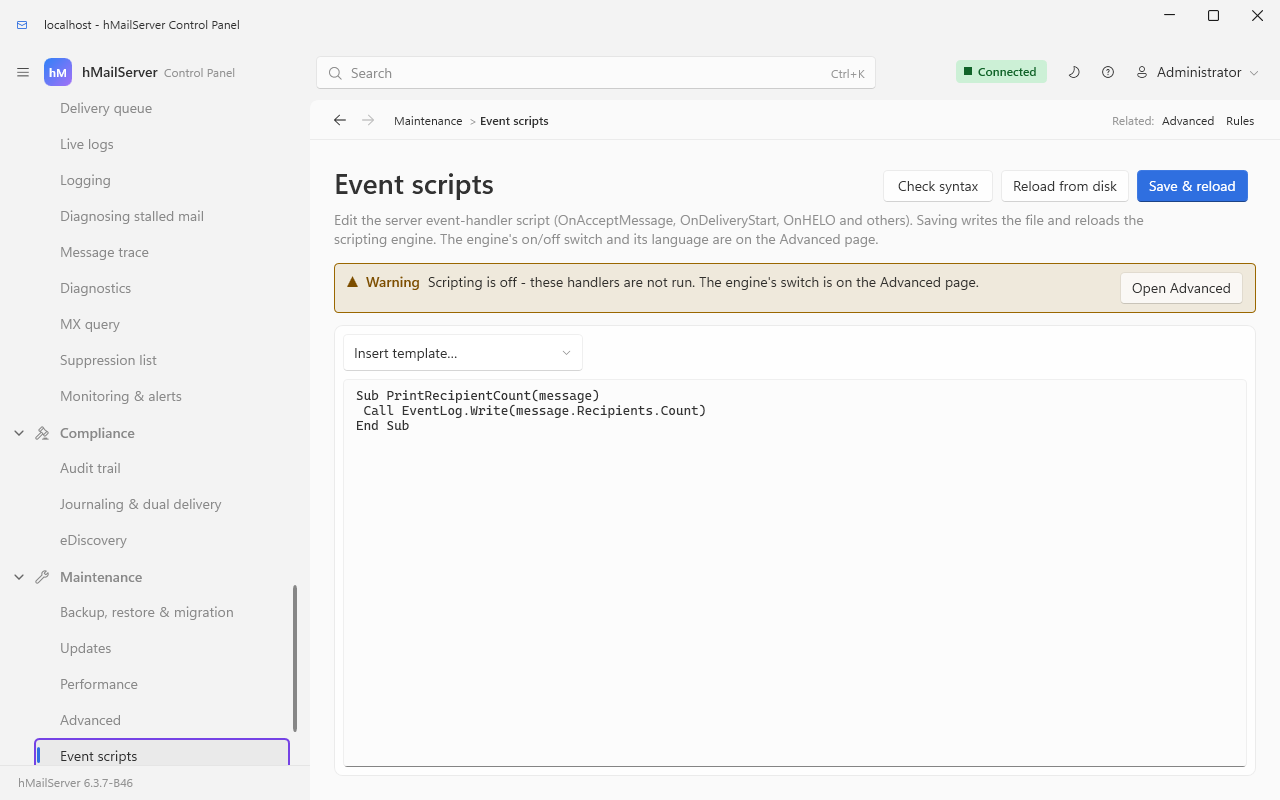Click the Check syntax button
This screenshot has width=1280, height=800.
938,186
